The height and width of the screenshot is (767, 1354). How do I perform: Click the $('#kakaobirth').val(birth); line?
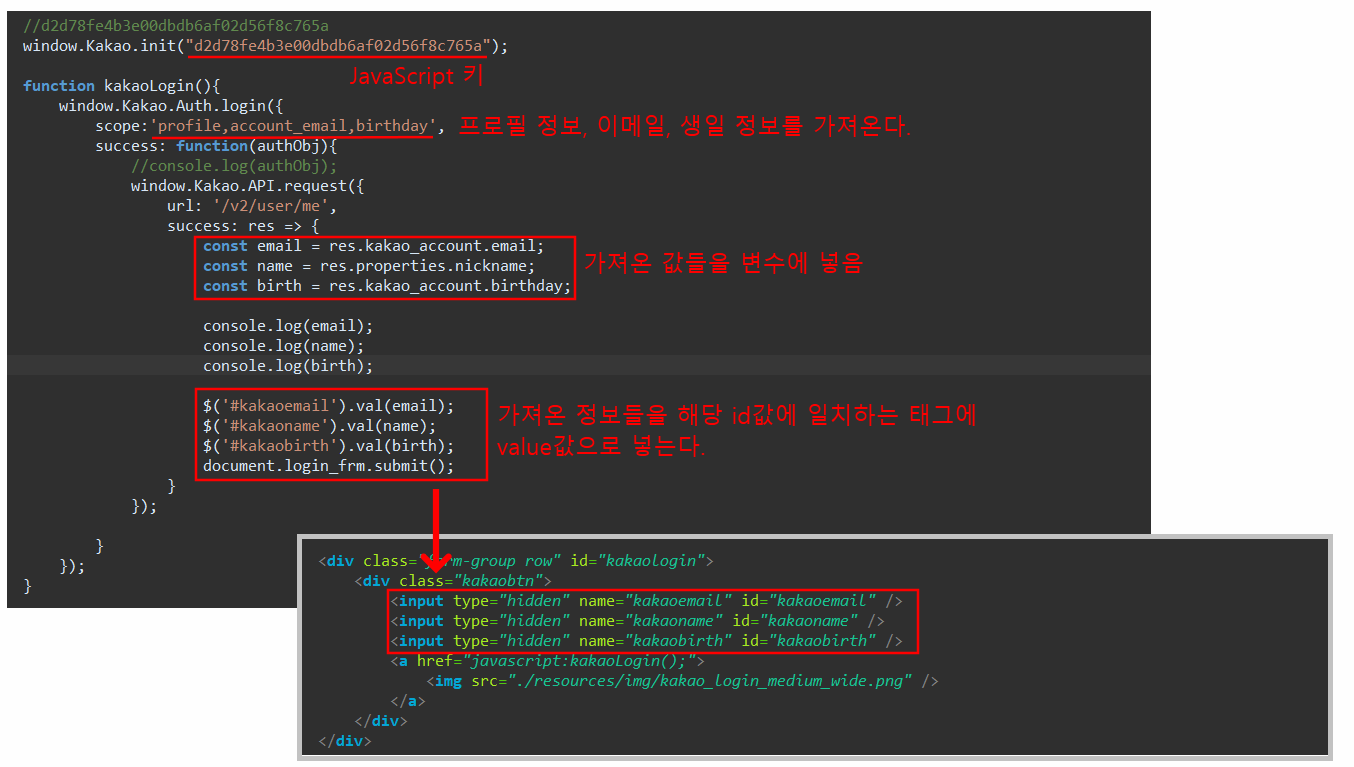pos(329,446)
